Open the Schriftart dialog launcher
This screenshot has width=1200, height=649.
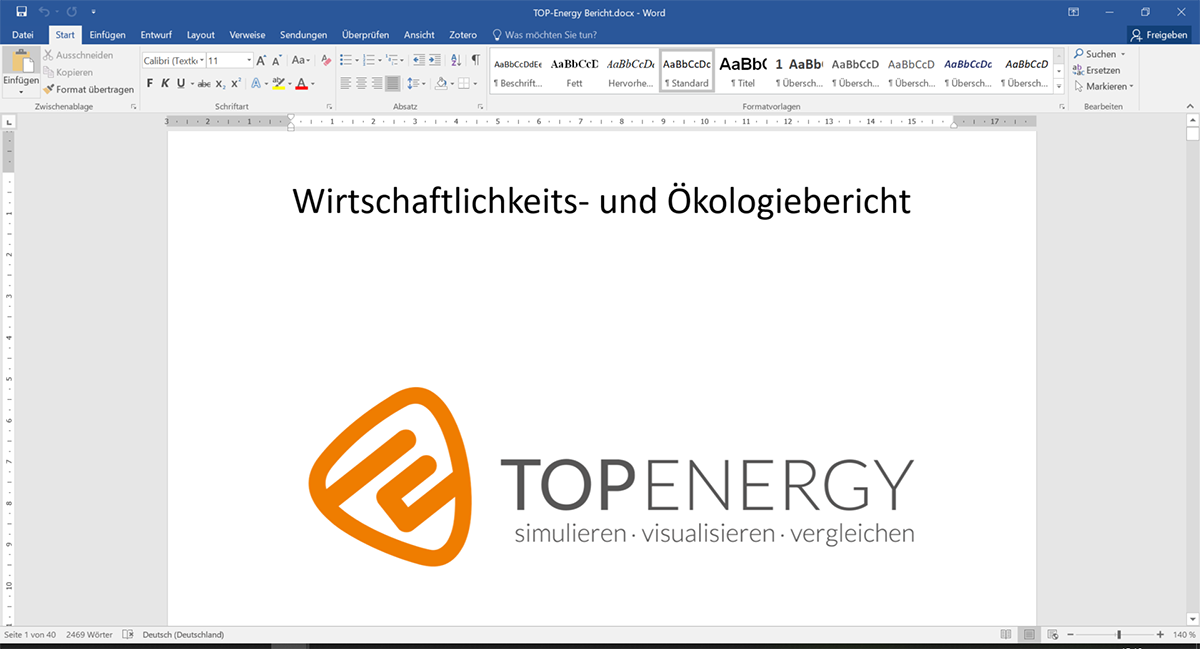click(329, 106)
